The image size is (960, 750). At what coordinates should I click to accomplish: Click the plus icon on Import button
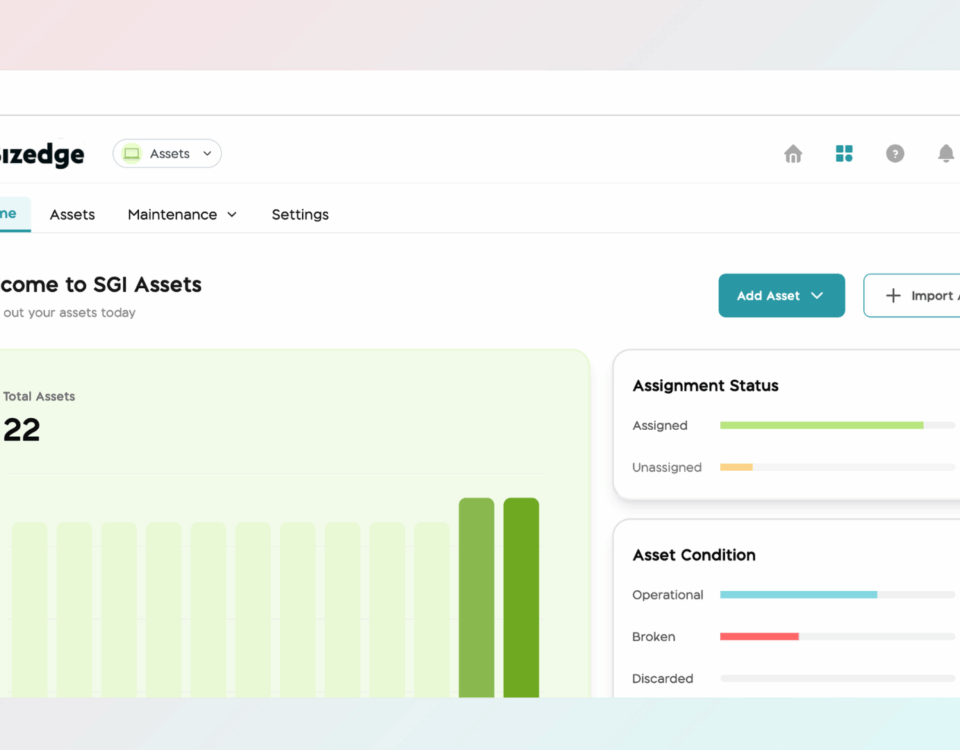tap(894, 296)
